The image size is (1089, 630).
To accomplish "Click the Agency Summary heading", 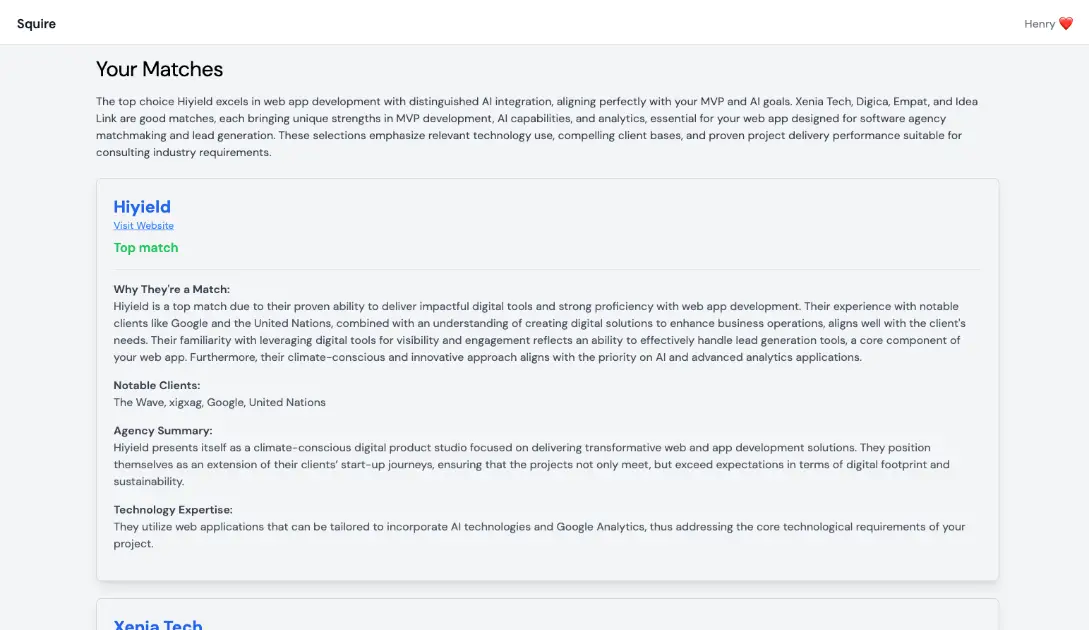I will click(163, 430).
